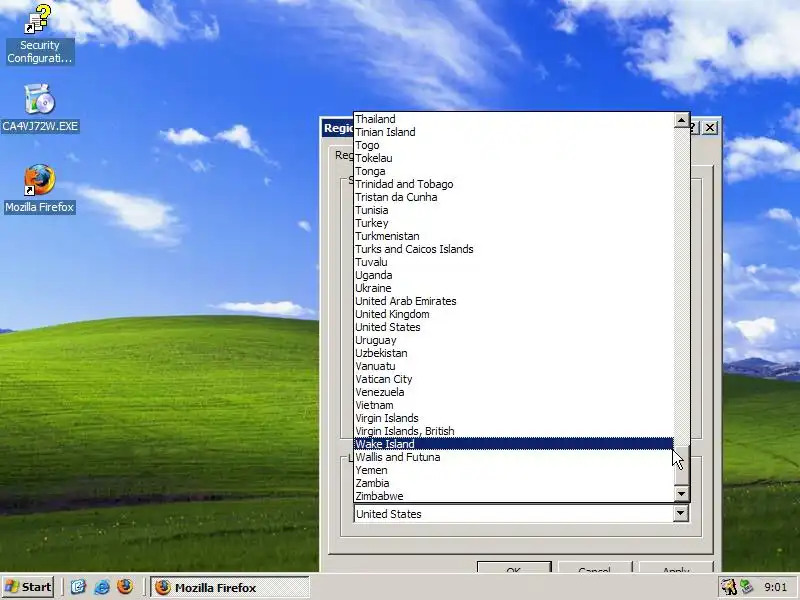The width and height of the screenshot is (800, 600).
Task: Select Uruguay in the country list
Action: [514, 340]
